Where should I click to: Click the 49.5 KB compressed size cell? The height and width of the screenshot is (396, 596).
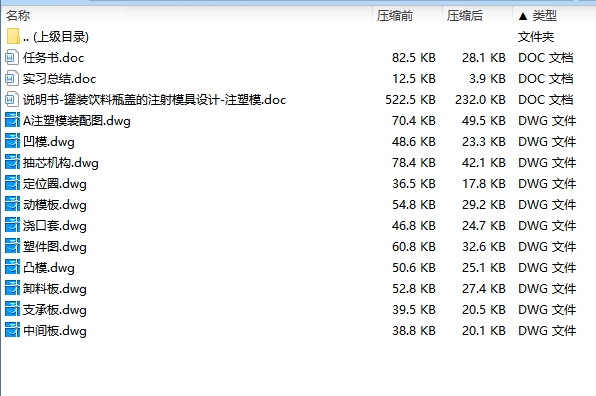483,120
